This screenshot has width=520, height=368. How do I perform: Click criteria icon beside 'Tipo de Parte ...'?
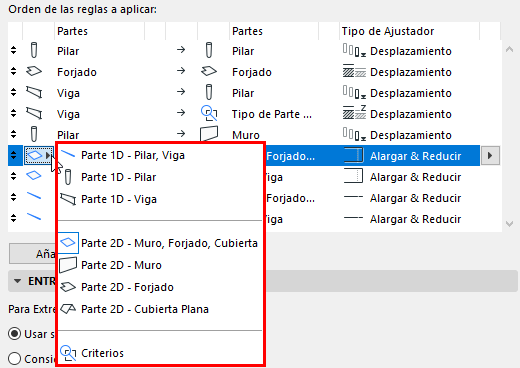[209, 113]
